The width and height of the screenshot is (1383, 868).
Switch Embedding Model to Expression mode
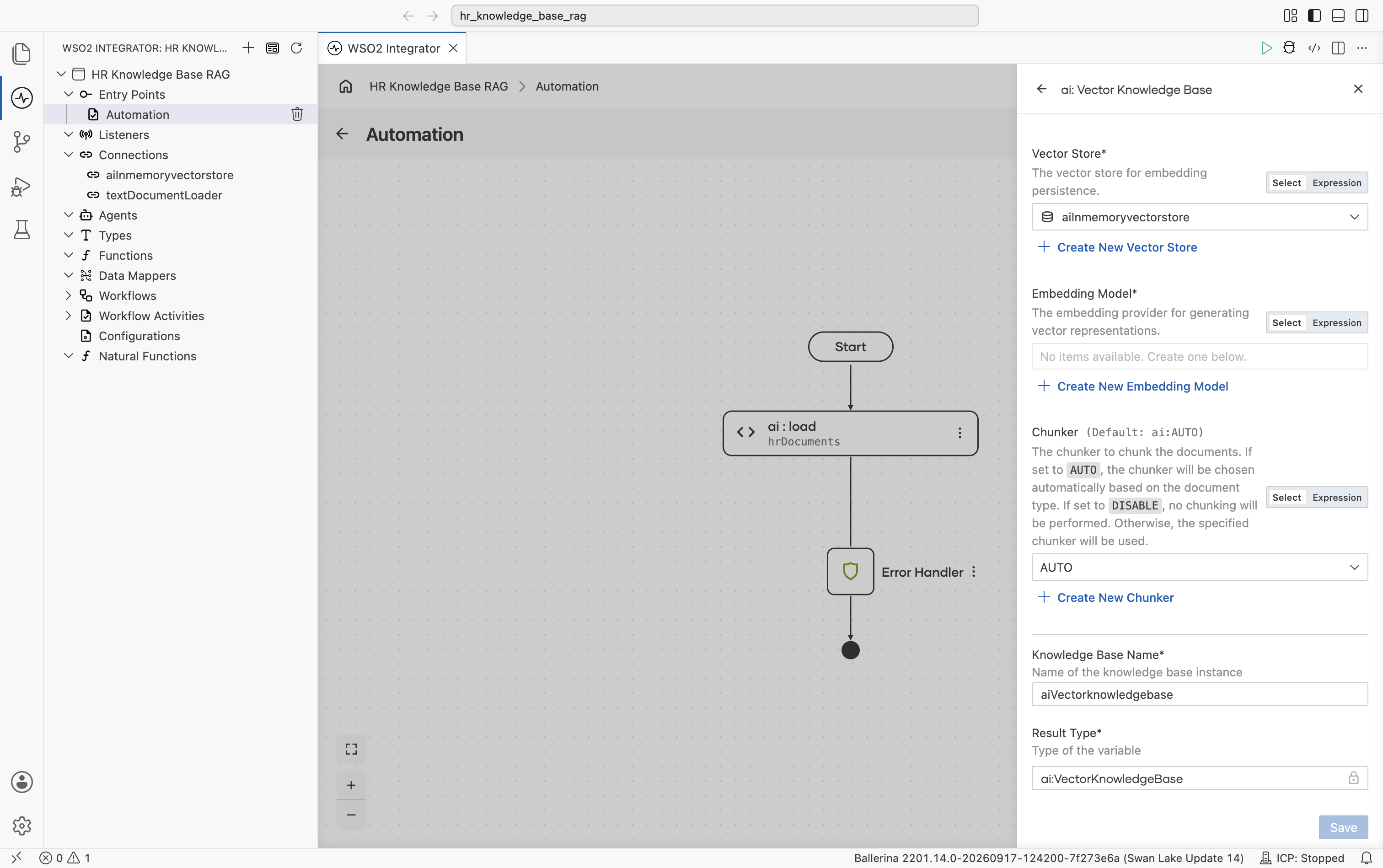point(1336,322)
